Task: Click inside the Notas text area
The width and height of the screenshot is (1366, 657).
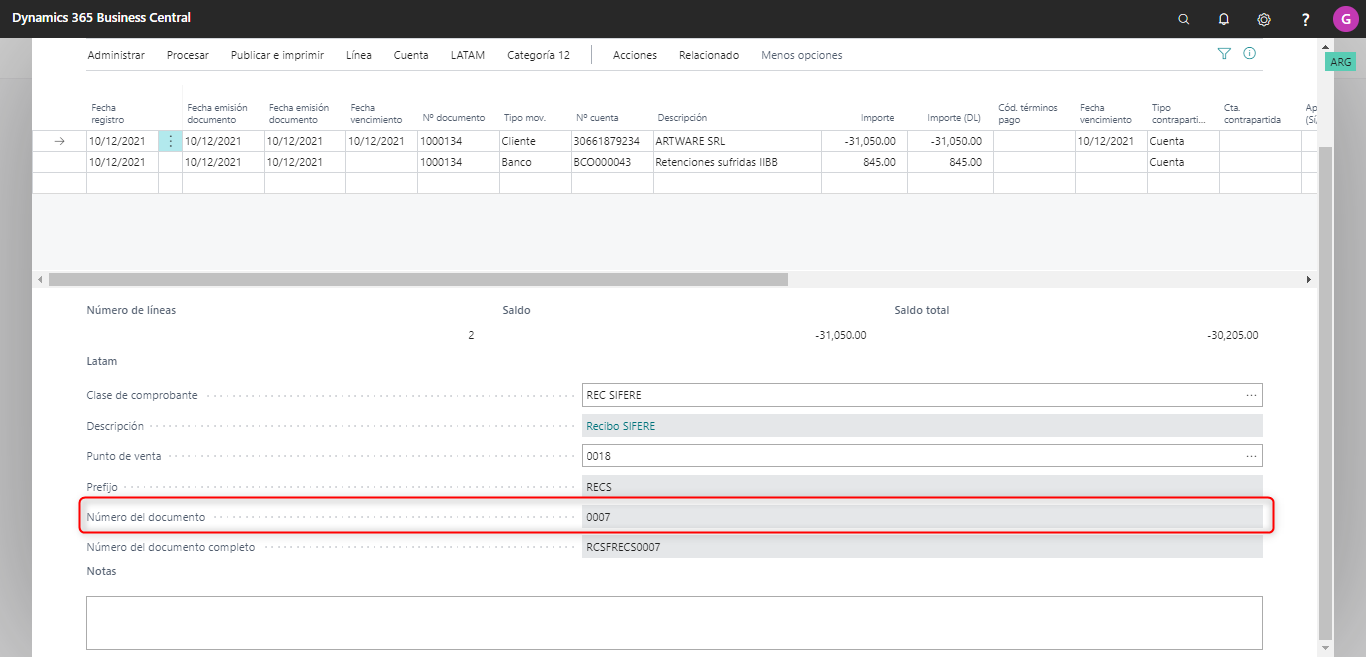Action: [x=674, y=623]
